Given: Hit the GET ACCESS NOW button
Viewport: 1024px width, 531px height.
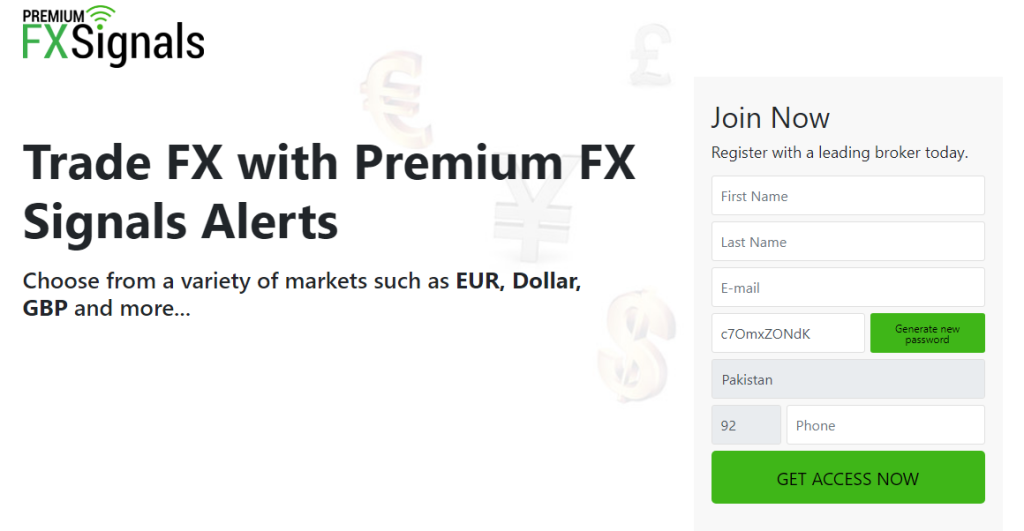Looking at the screenshot, I should tap(847, 478).
